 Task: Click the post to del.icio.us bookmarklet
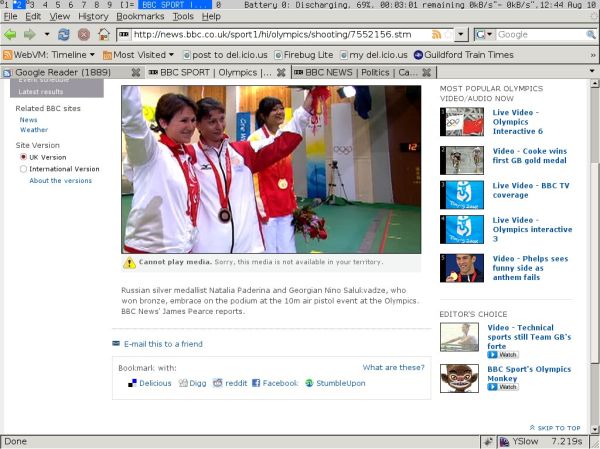point(225,55)
